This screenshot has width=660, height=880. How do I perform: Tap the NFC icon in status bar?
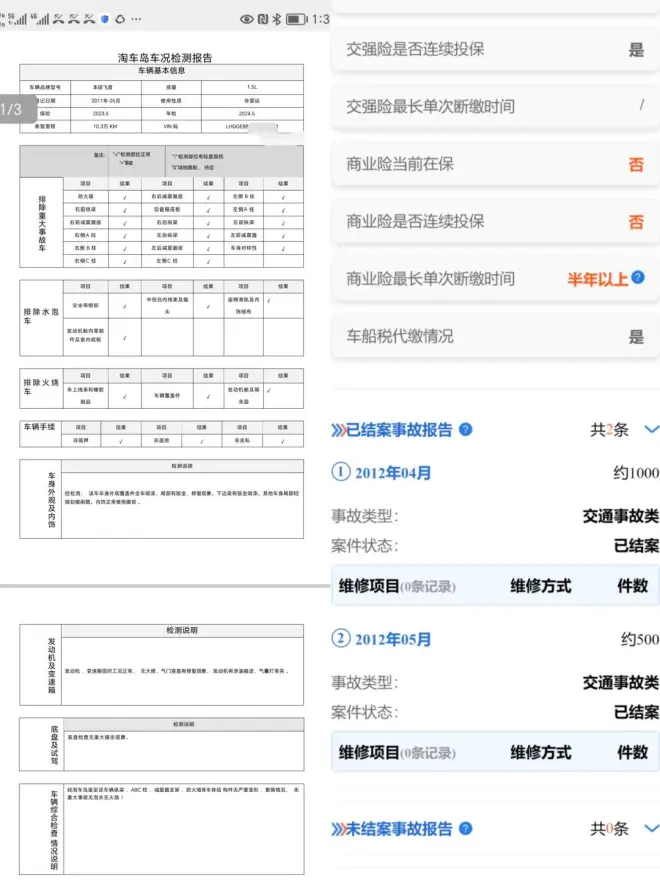click(x=262, y=19)
